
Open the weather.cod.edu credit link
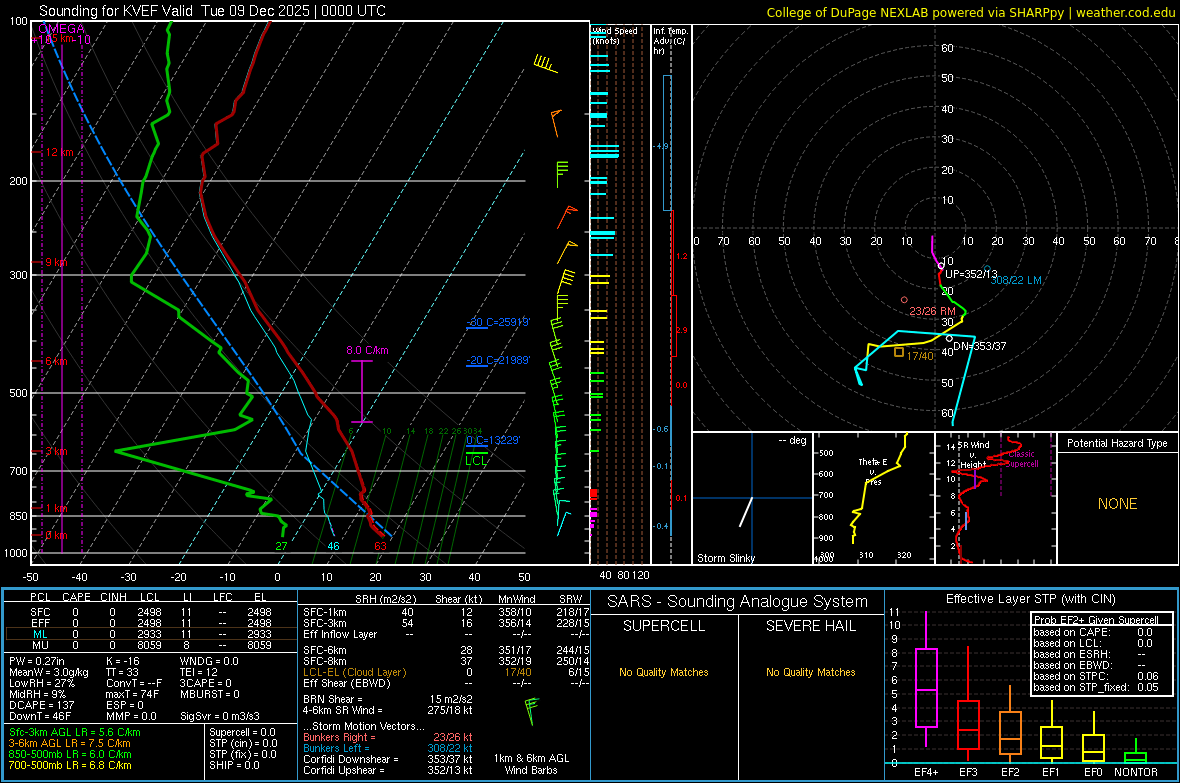pyautogui.click(x=1125, y=12)
